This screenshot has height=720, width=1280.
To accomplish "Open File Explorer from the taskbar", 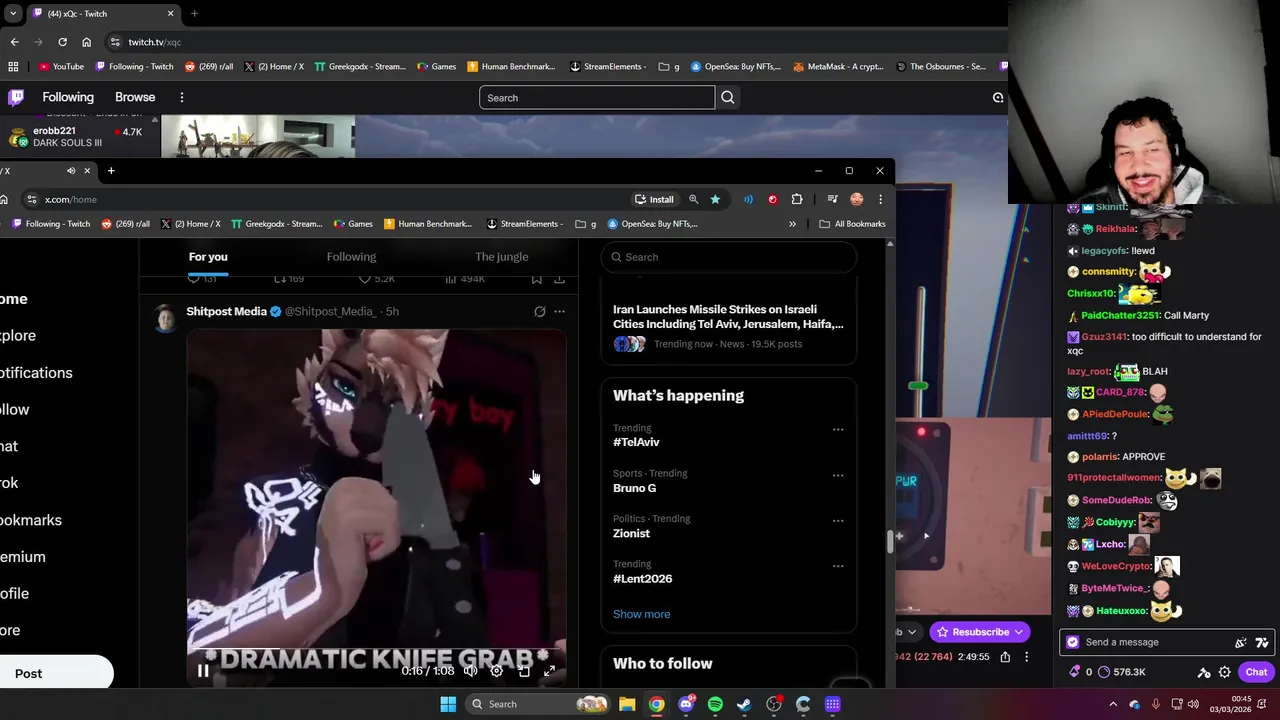I will coord(627,704).
